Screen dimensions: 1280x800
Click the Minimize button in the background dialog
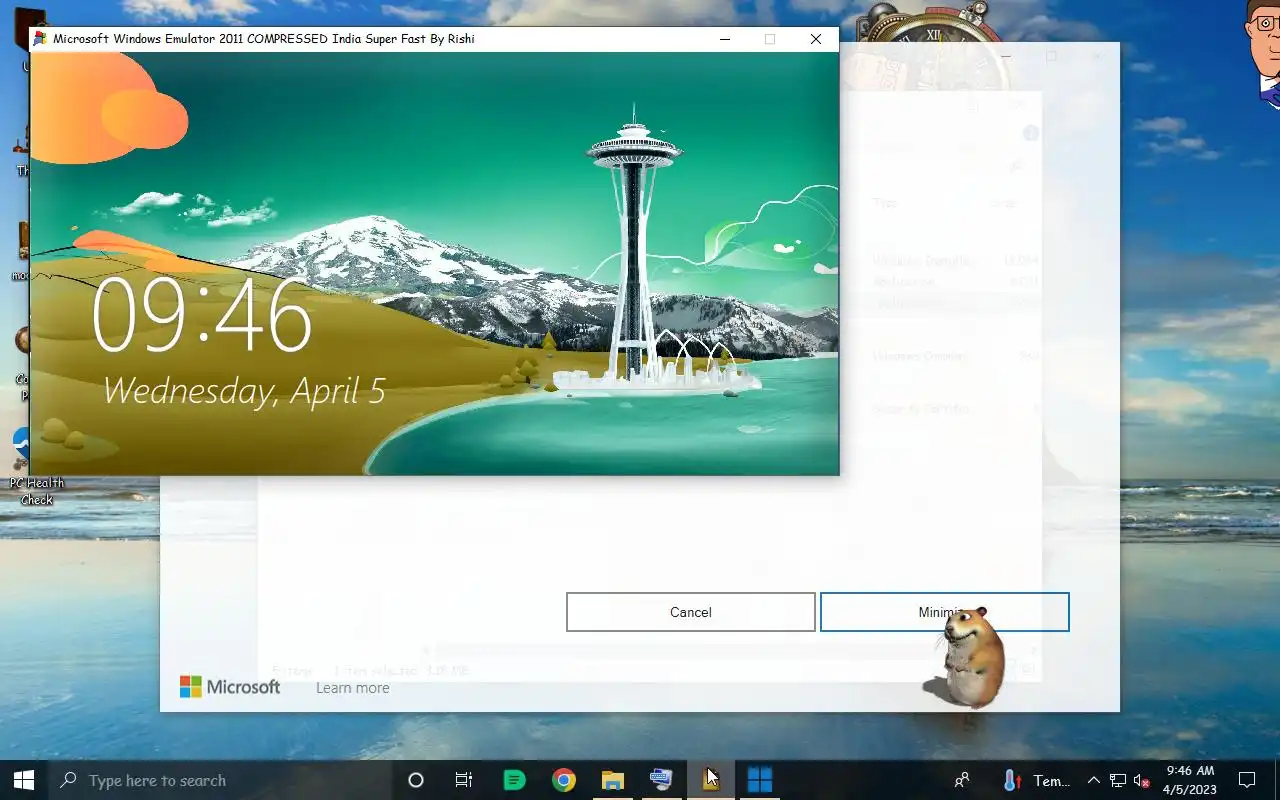tap(944, 612)
